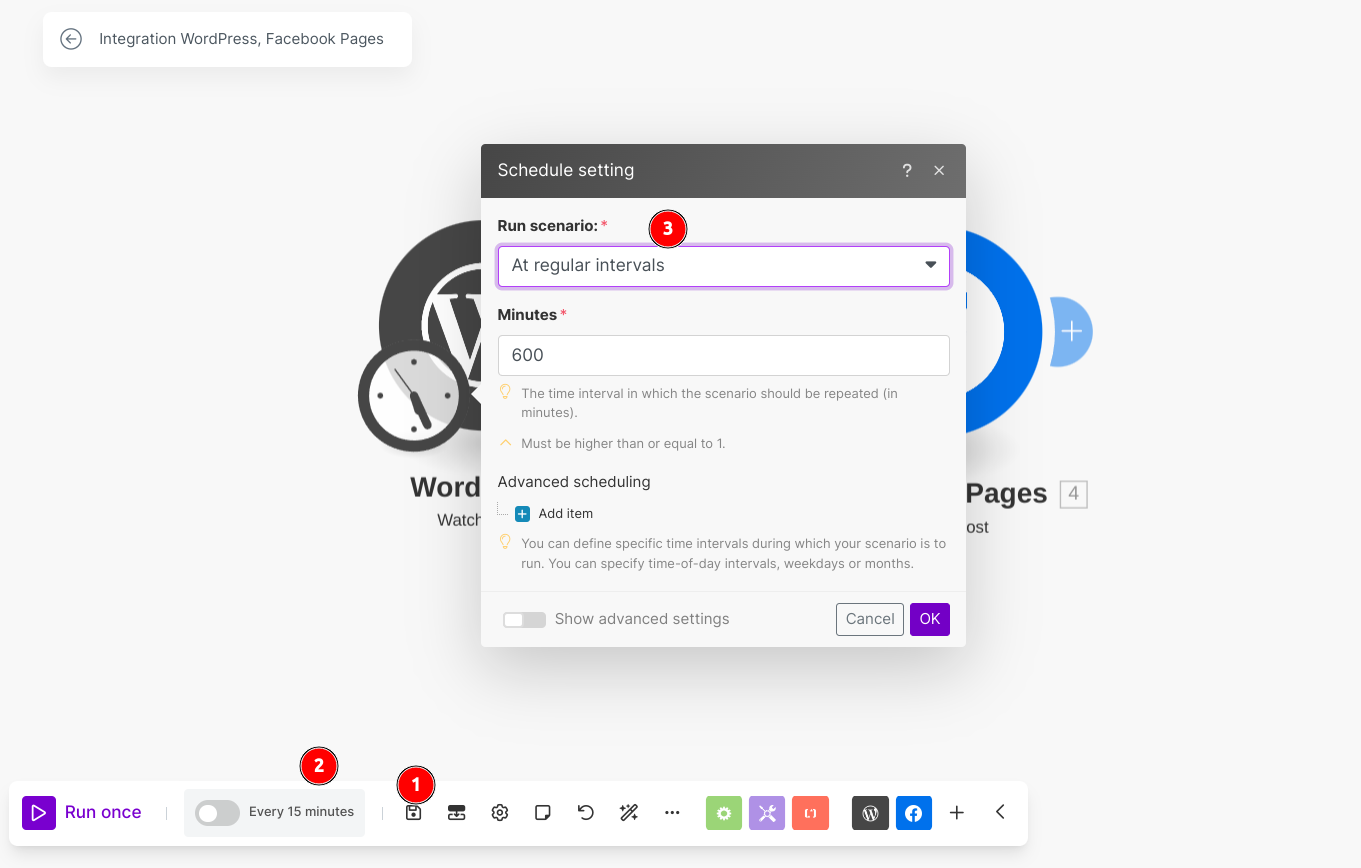Click the WordPress favorite icon in toolbar
The height and width of the screenshot is (868, 1361).
[870, 813]
